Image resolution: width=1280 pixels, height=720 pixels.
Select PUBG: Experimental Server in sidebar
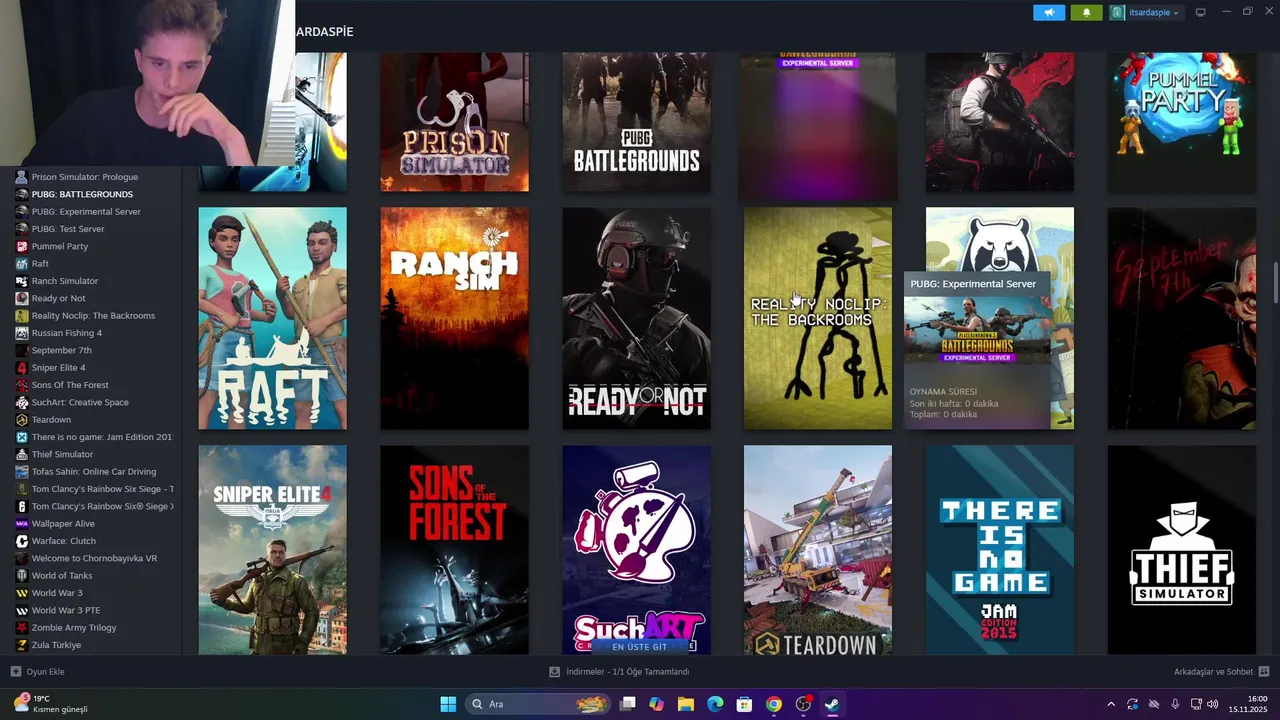(86, 211)
